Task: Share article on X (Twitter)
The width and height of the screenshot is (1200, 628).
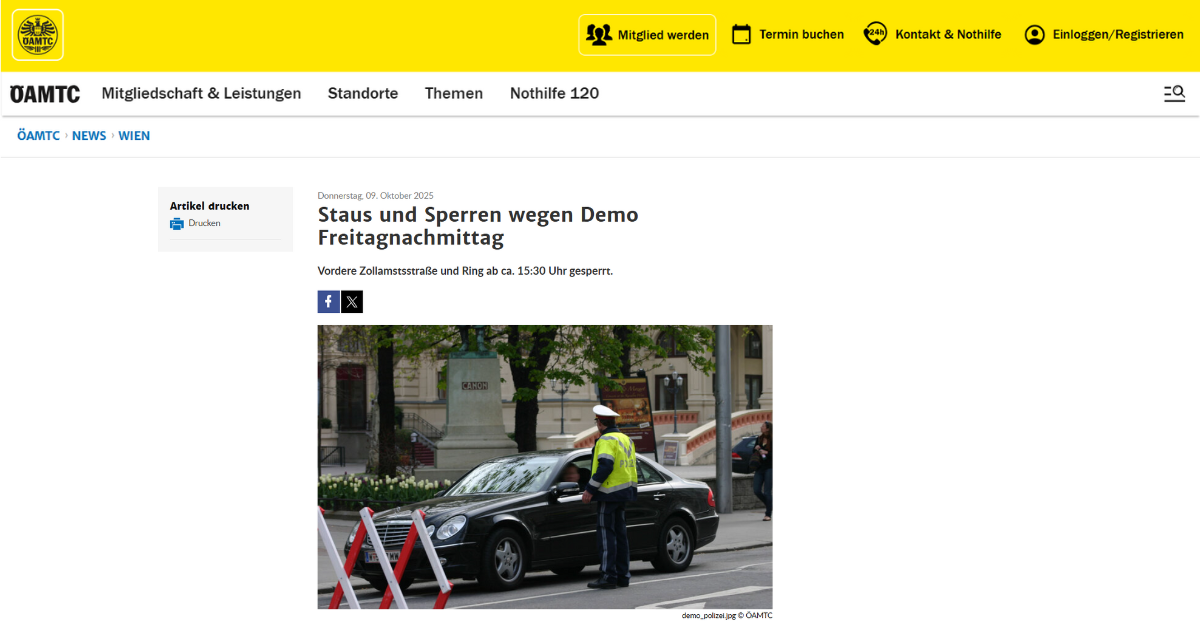Action: 352,302
